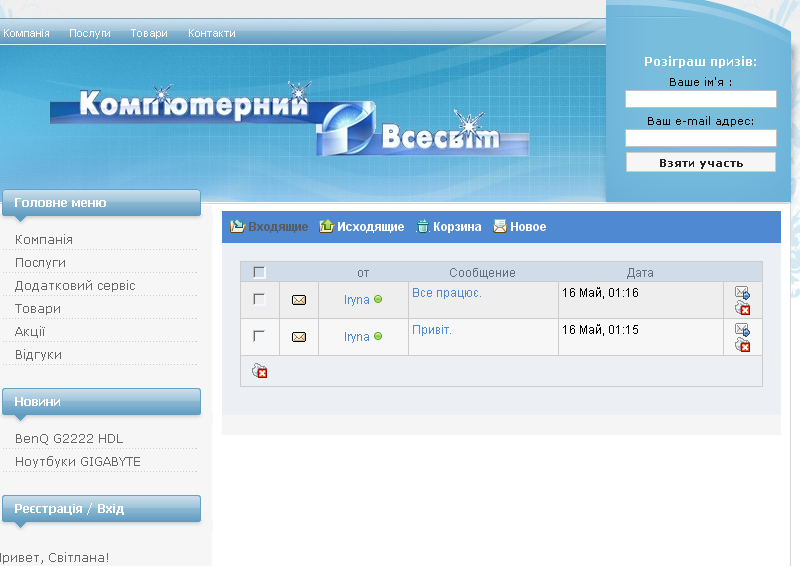Screen dimensions: 800x566
Task: Focus the Ваше ім'я input field
Action: click(x=701, y=99)
